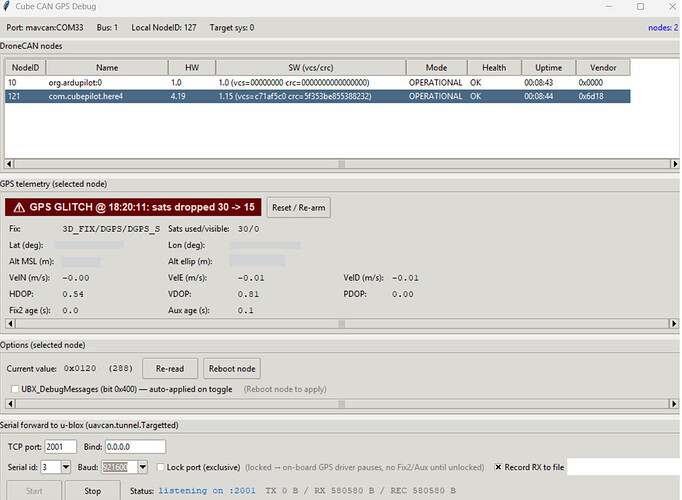The height and width of the screenshot is (500, 682).
Task: Click the Re-read button
Action: (x=170, y=369)
